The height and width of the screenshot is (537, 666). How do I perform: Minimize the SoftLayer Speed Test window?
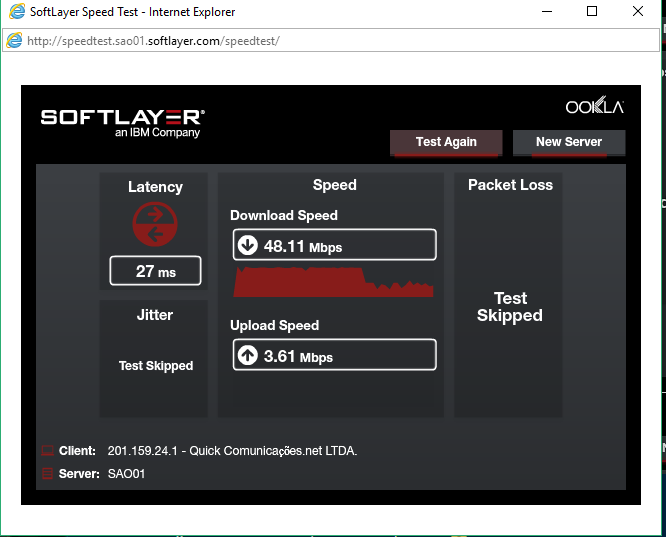(546, 12)
